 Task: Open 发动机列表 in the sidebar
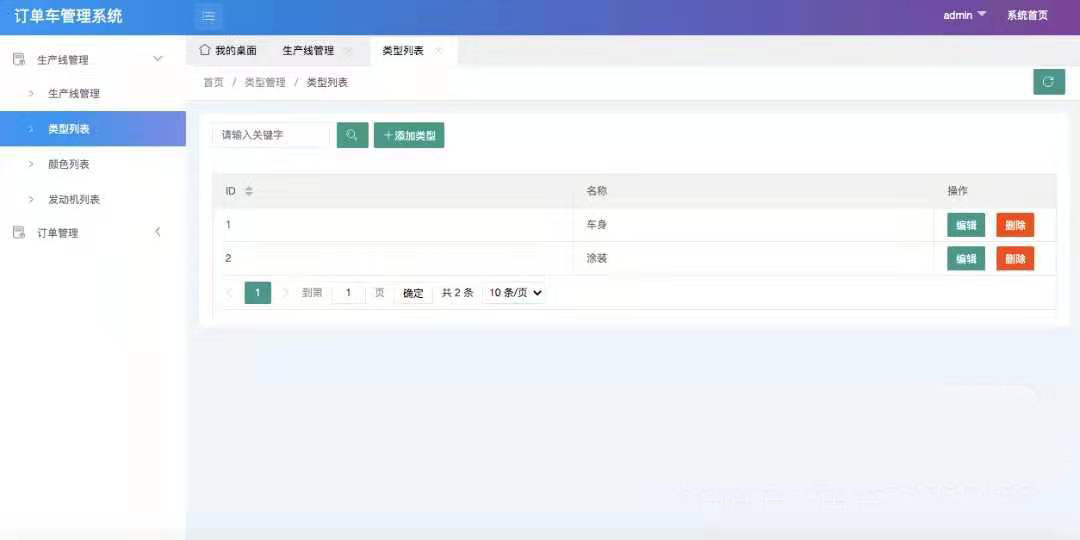click(74, 199)
